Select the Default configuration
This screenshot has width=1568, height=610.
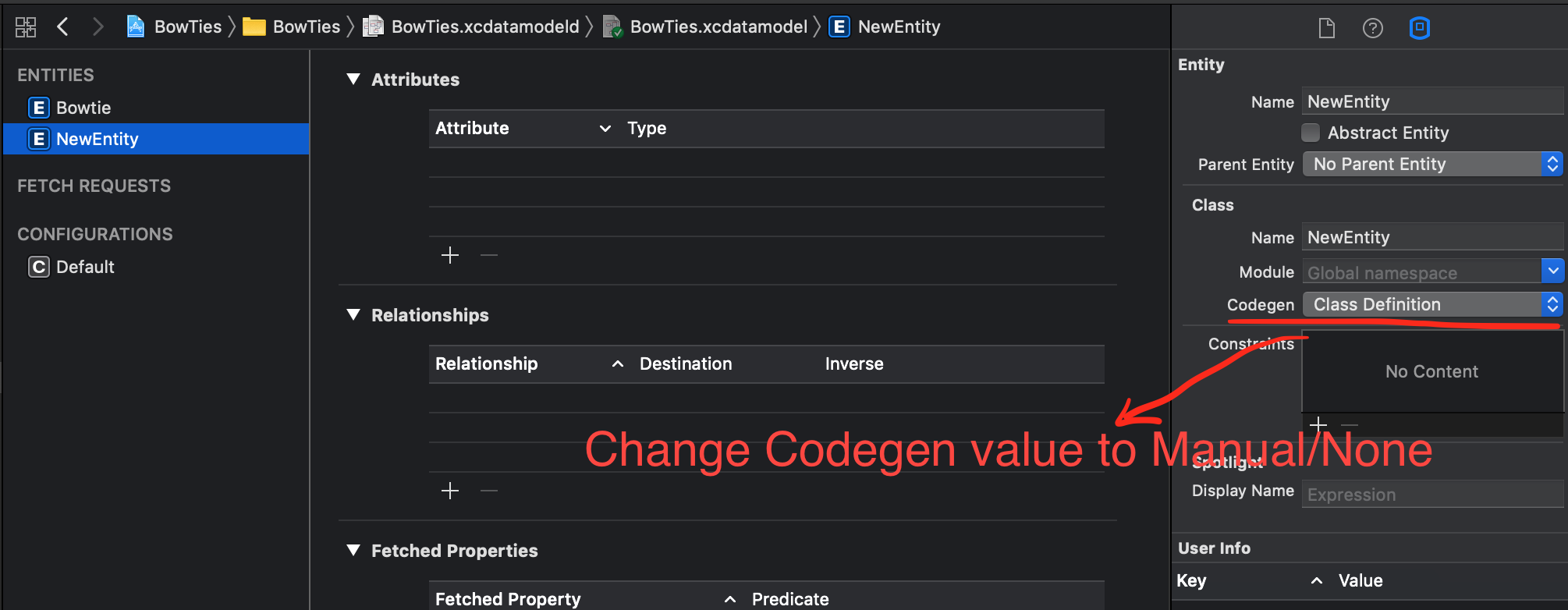click(x=84, y=267)
